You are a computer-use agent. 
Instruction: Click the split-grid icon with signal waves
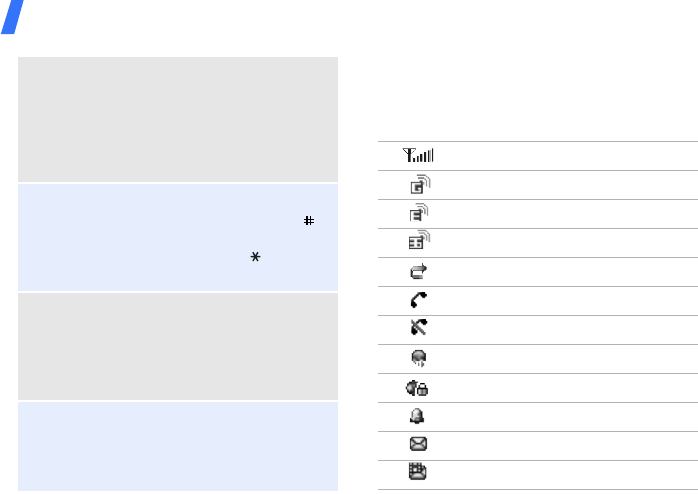tap(420, 242)
